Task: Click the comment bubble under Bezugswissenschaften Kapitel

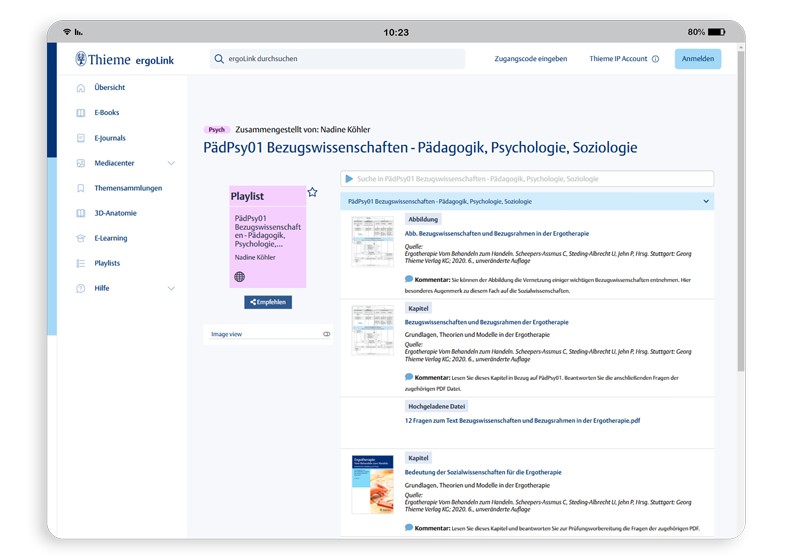Action: 409,377
